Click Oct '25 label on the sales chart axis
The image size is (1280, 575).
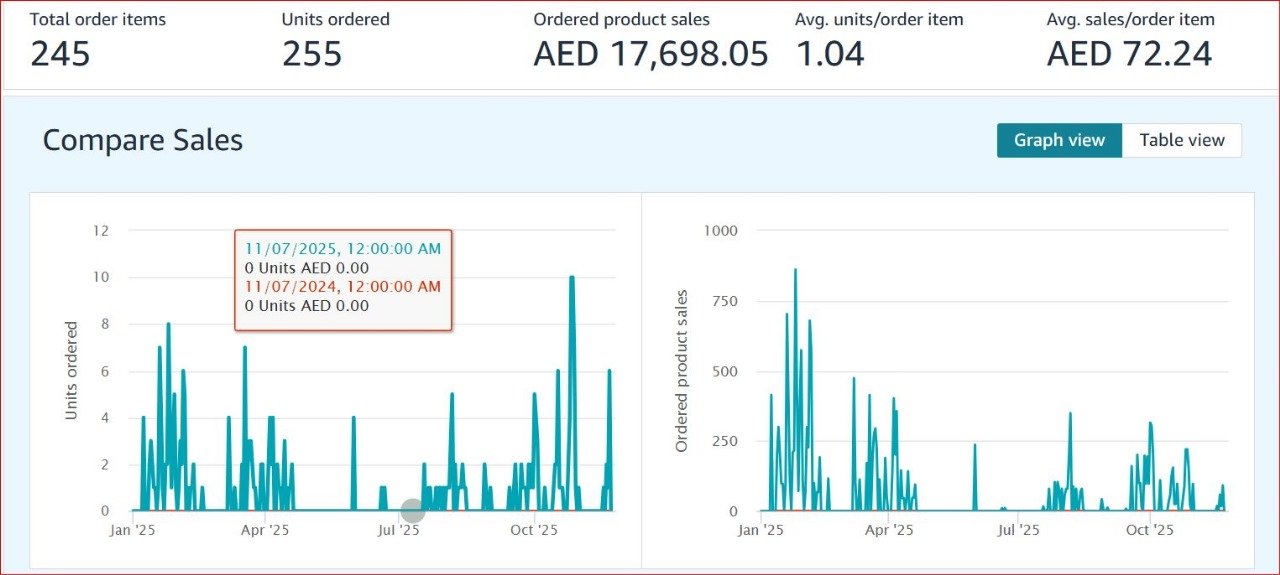pyautogui.click(x=1150, y=530)
